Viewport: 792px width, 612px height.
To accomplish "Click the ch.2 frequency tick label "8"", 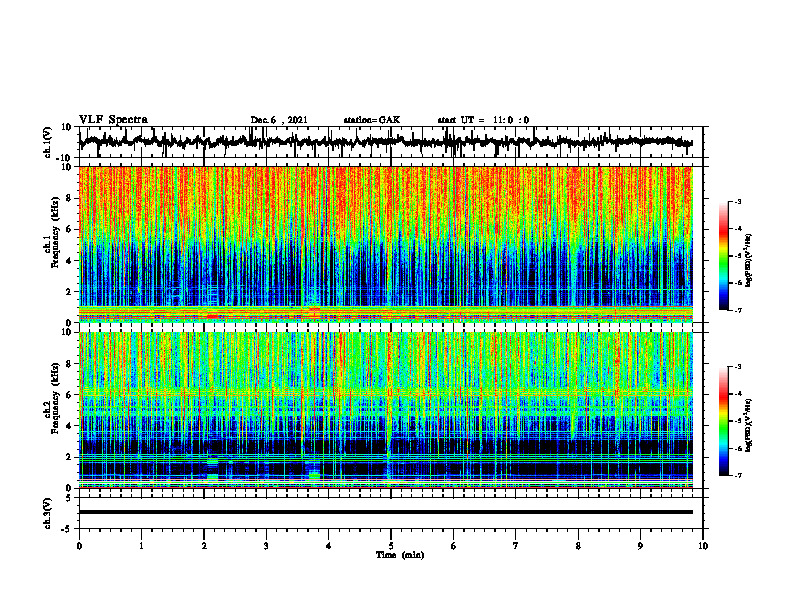I will point(69,364).
